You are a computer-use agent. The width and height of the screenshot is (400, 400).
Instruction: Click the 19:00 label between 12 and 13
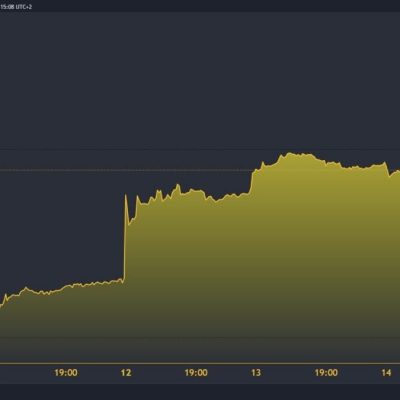(x=196, y=372)
